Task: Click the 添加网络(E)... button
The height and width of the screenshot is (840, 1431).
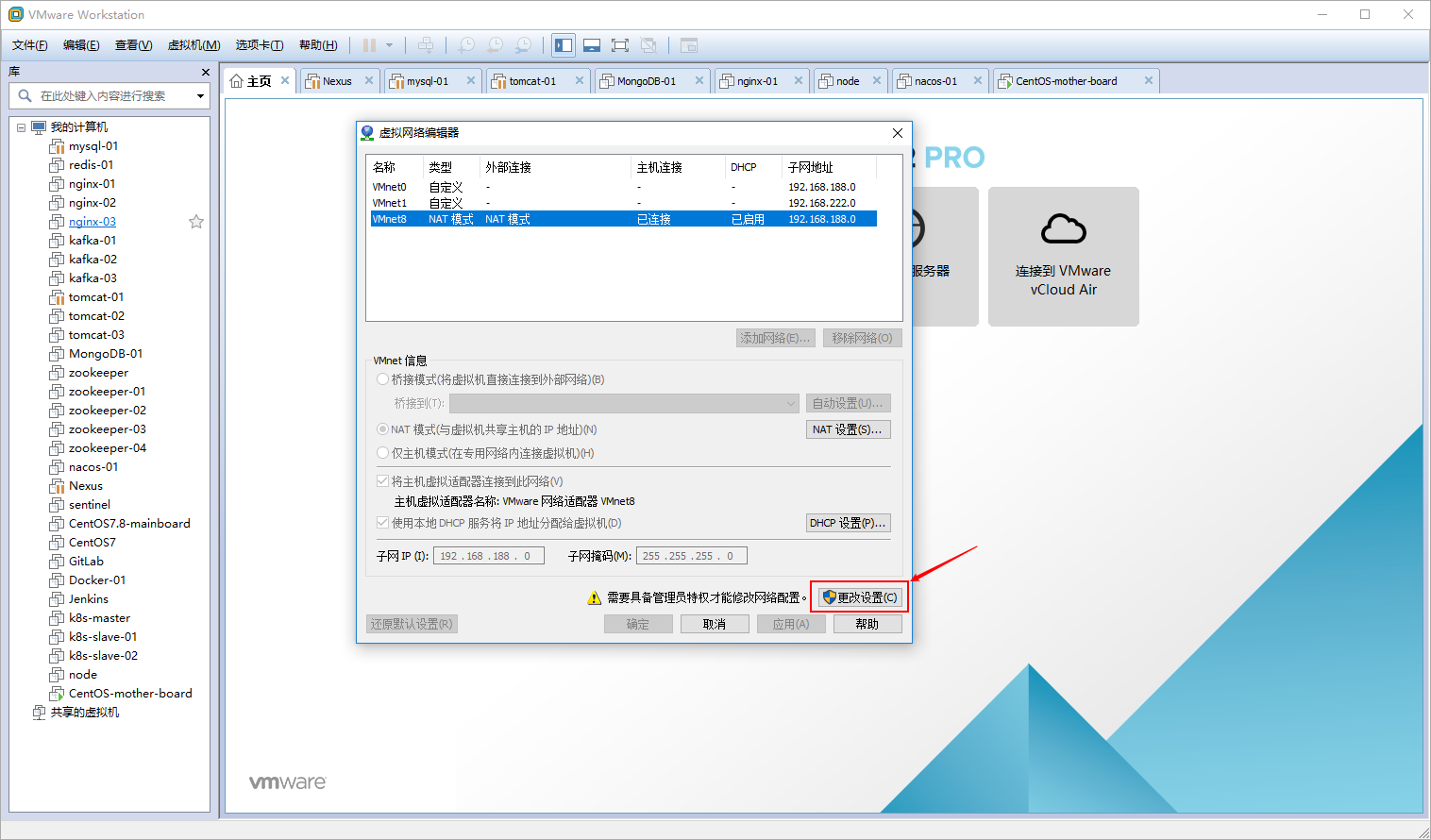Action: pyautogui.click(x=775, y=338)
